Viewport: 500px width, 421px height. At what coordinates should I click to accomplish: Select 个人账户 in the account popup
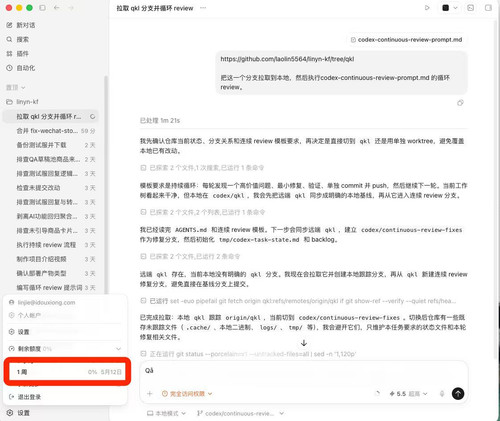click(x=29, y=315)
